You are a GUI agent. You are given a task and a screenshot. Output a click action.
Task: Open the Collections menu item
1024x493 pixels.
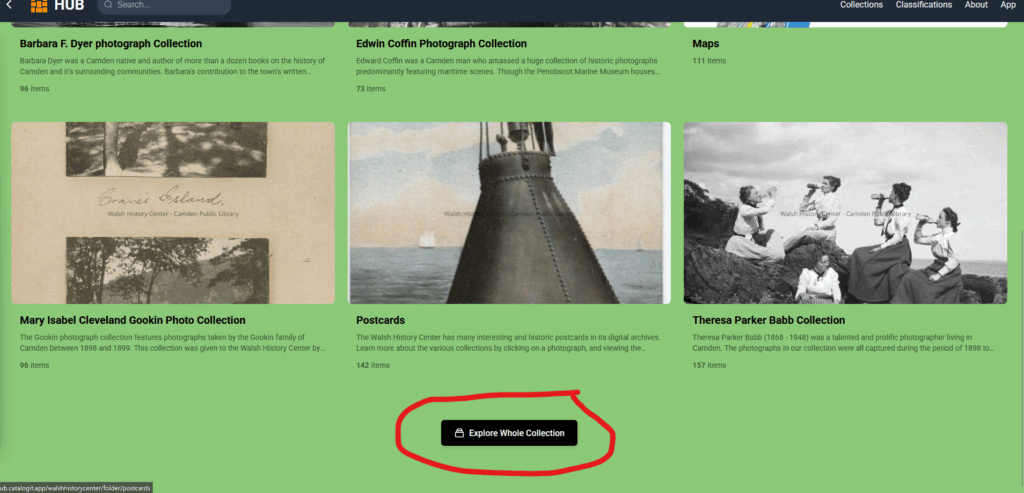pos(861,5)
